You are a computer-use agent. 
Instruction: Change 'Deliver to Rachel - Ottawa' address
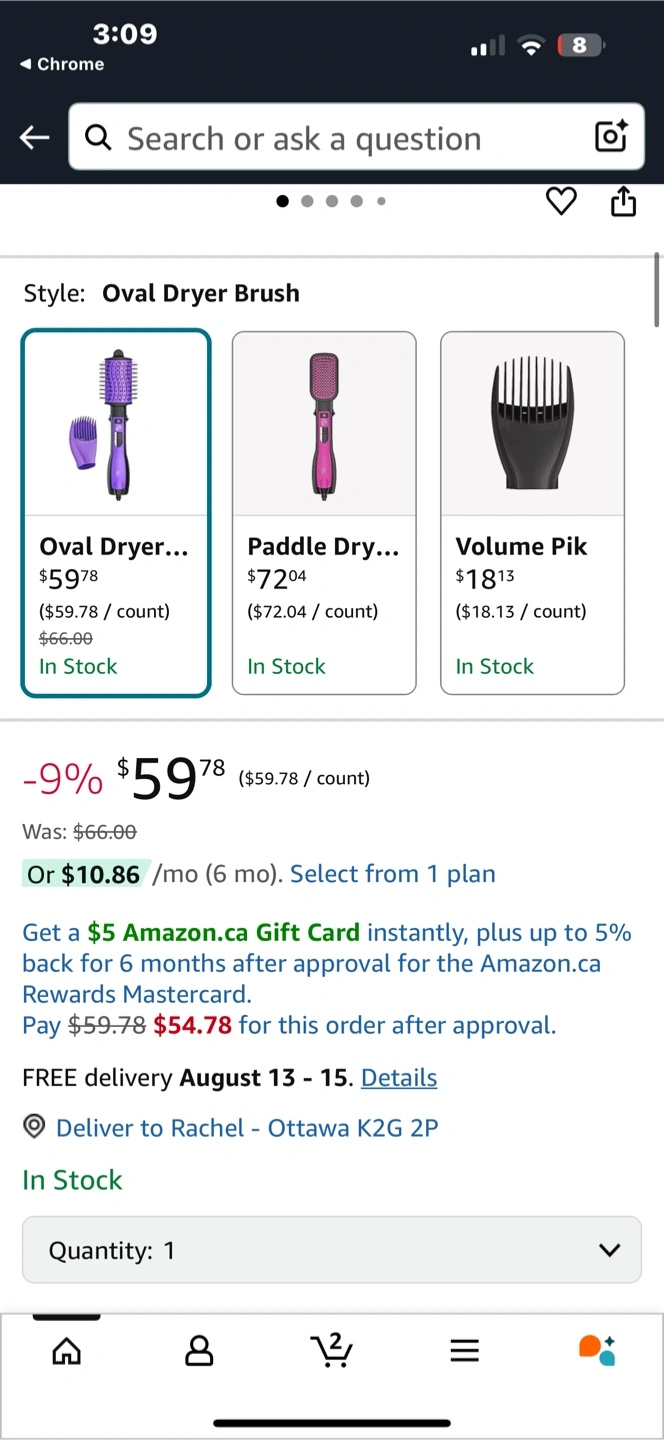246,1128
